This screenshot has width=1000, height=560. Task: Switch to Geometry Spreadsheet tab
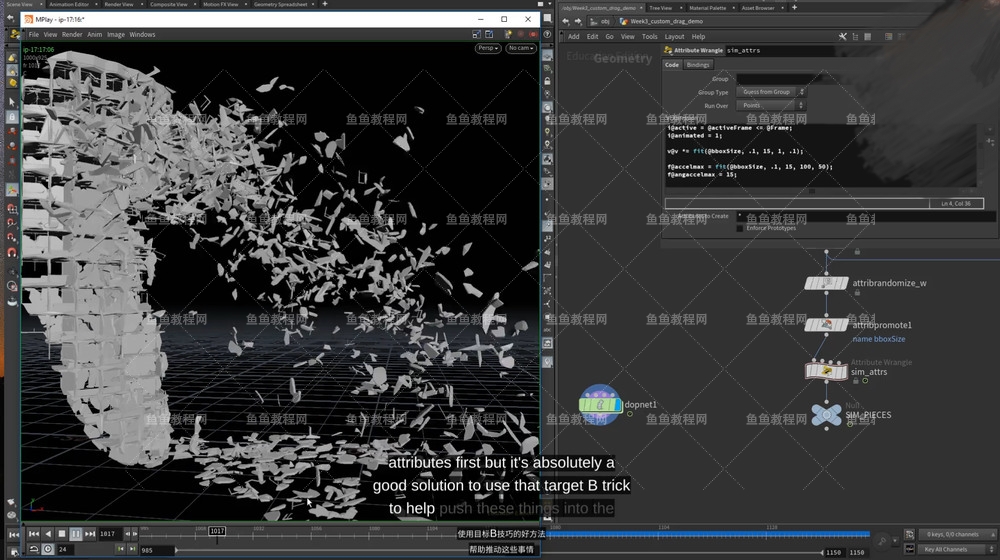click(281, 4)
